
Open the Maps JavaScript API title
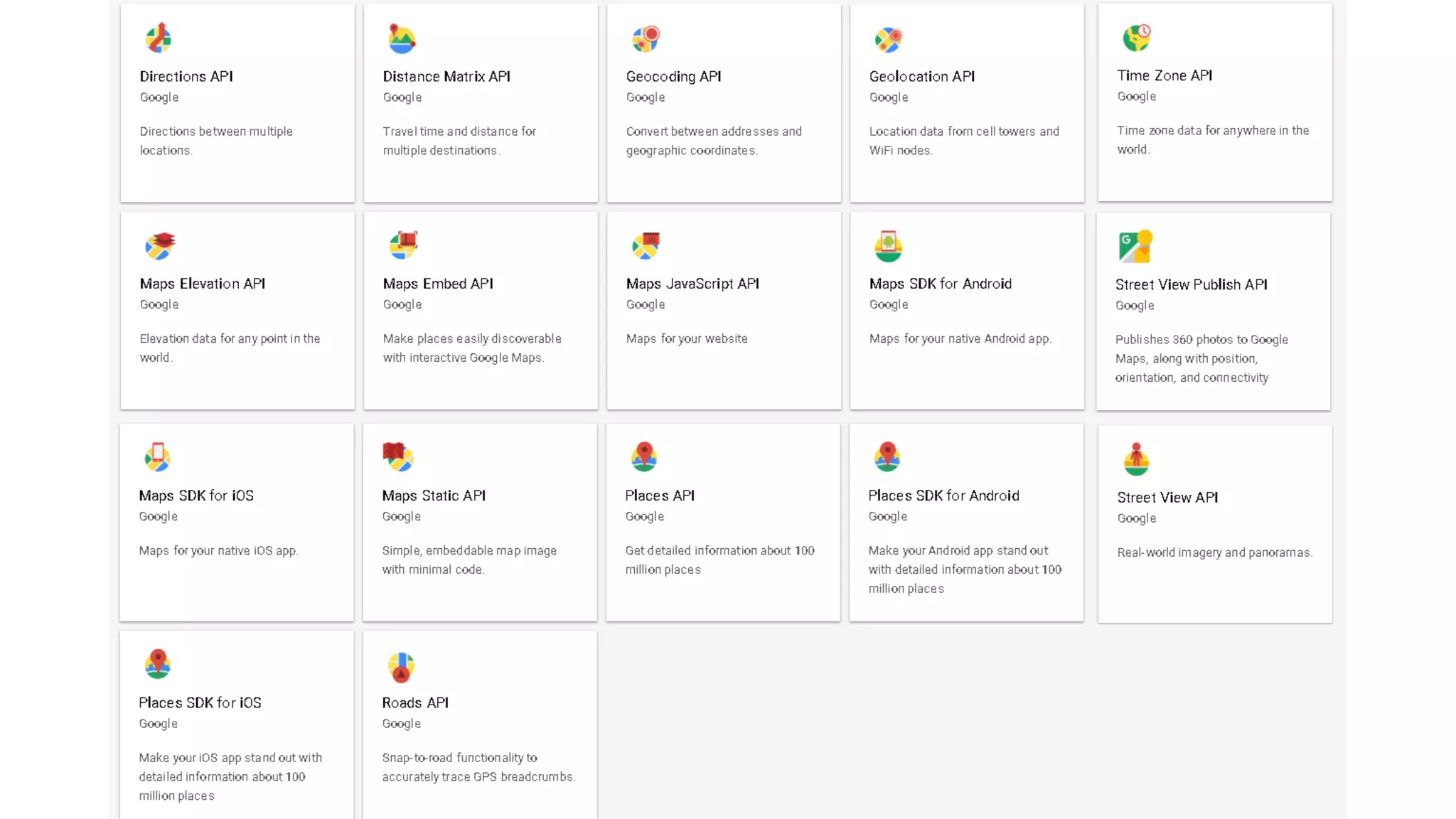[692, 284]
